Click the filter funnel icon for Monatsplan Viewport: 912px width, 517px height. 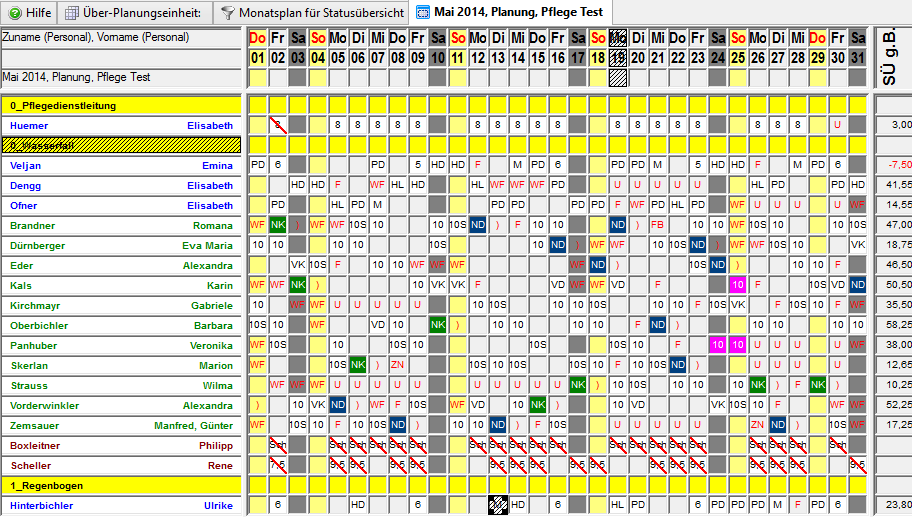point(228,13)
